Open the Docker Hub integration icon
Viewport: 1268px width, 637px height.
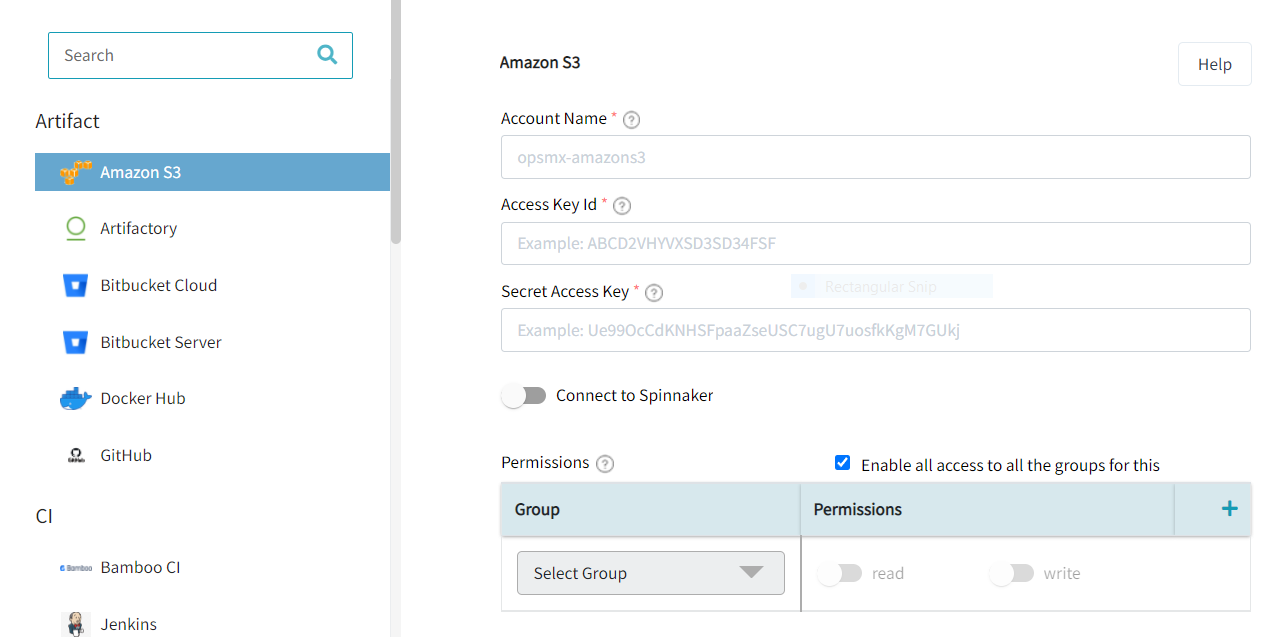click(75, 398)
